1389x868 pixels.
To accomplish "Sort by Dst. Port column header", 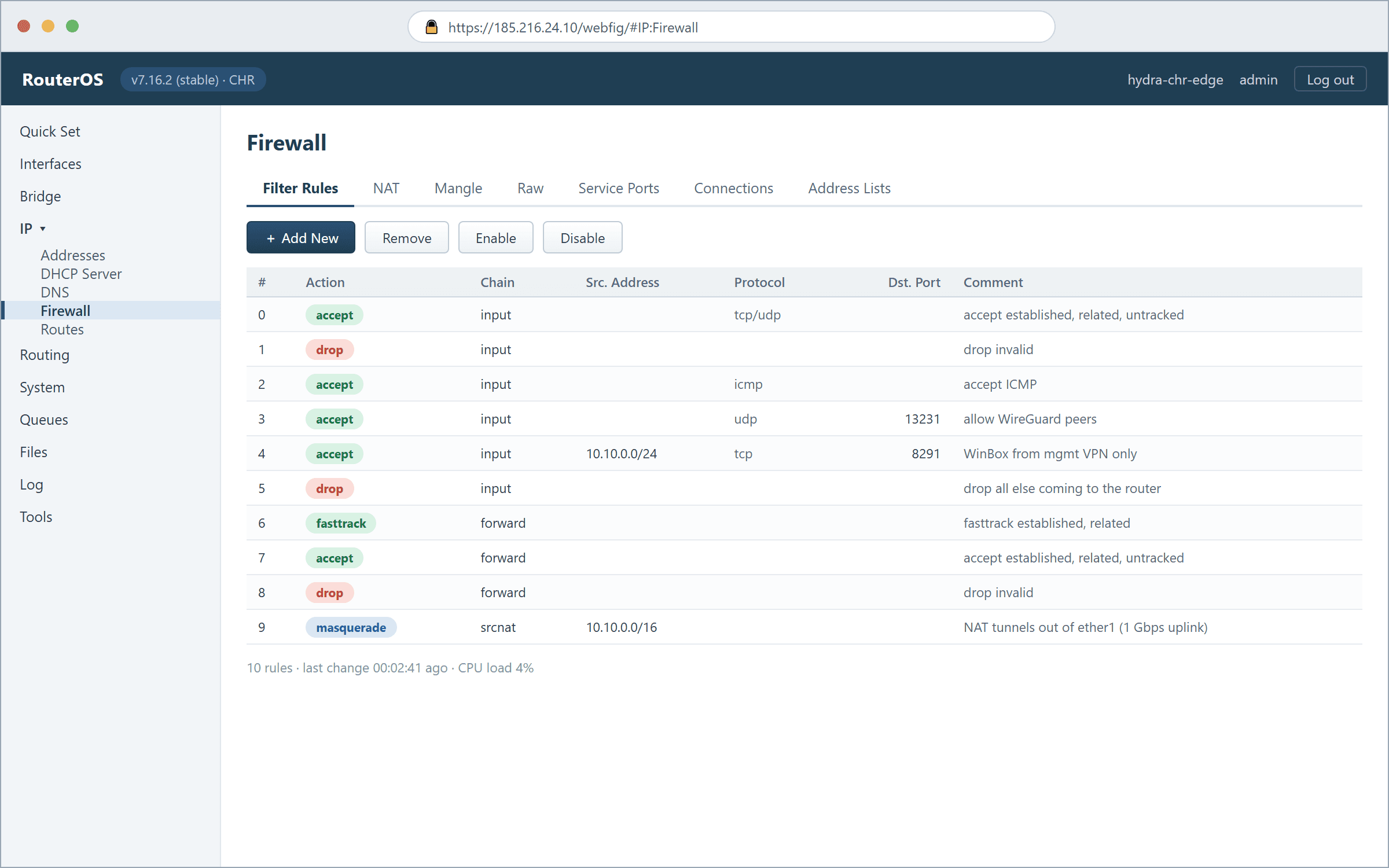I will pos(914,282).
